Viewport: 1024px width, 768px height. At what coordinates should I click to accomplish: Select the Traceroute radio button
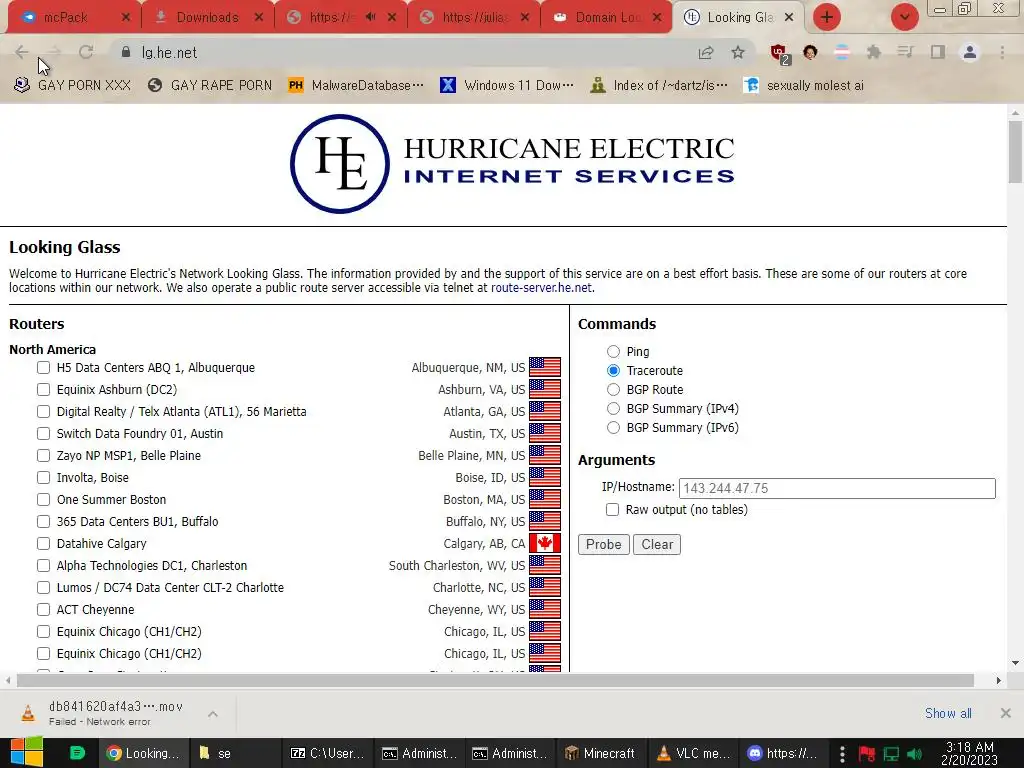(x=613, y=371)
